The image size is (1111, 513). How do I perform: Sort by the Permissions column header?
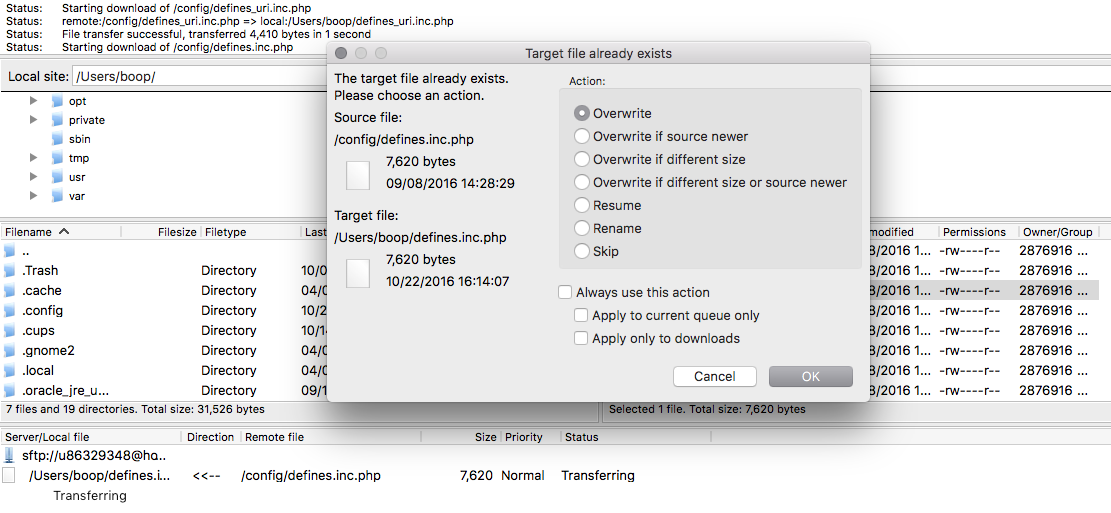[x=974, y=232]
